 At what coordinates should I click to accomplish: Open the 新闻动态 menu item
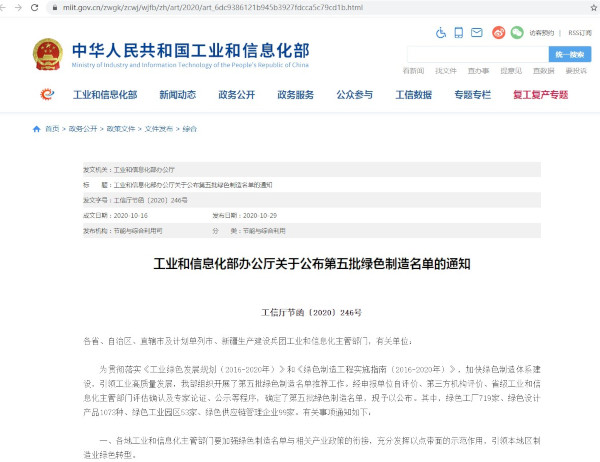178,95
